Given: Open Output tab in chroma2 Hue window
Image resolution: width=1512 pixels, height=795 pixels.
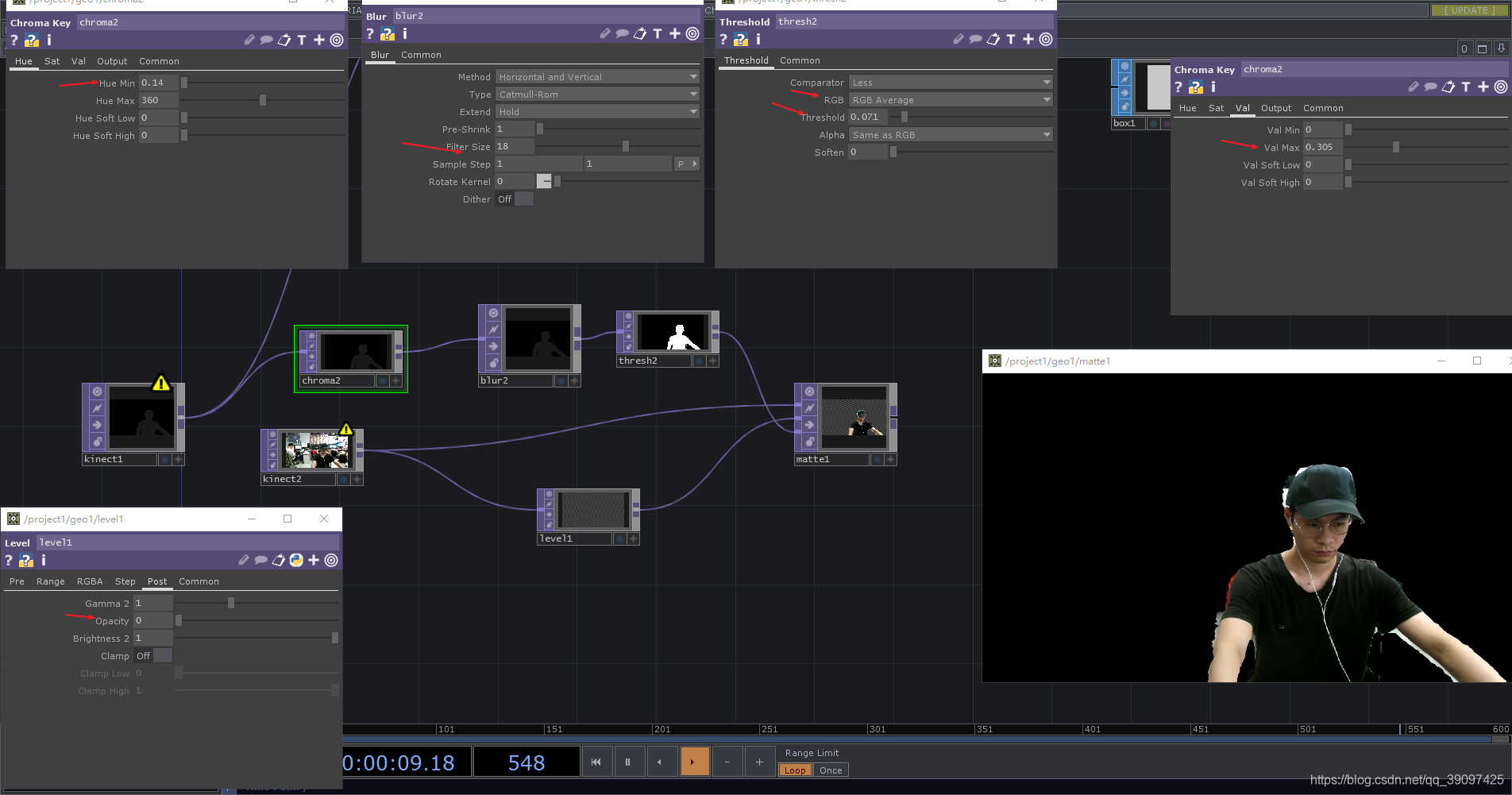Looking at the screenshot, I should pyautogui.click(x=112, y=61).
